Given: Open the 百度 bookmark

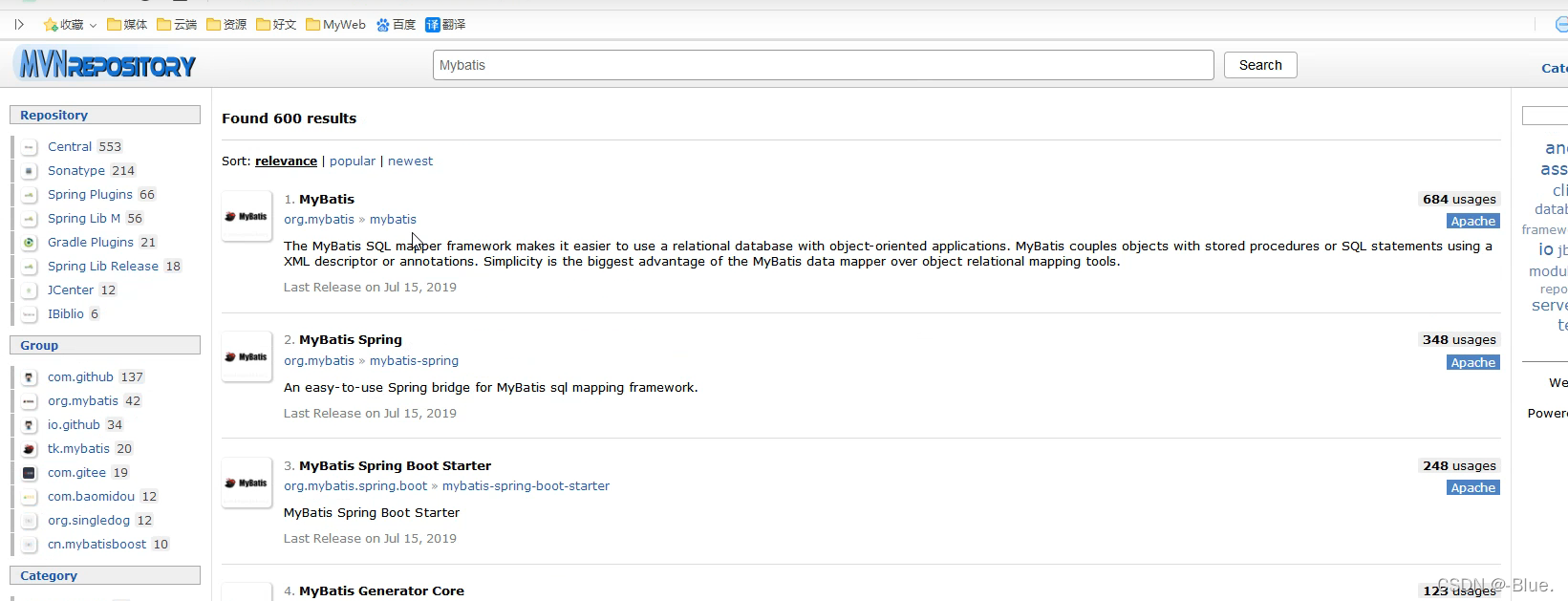Looking at the screenshot, I should click(x=396, y=25).
